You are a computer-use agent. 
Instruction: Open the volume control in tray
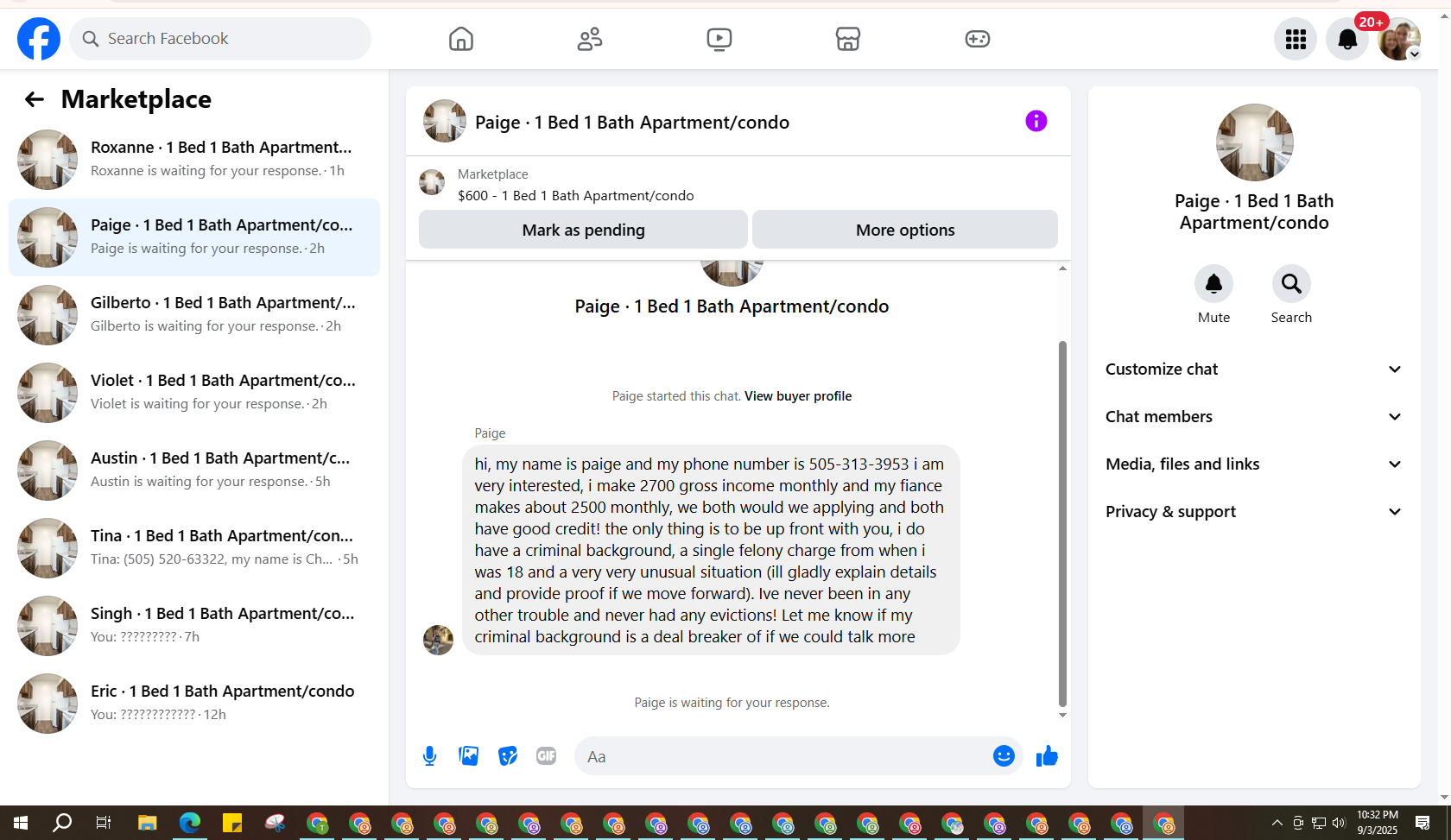coord(1339,823)
